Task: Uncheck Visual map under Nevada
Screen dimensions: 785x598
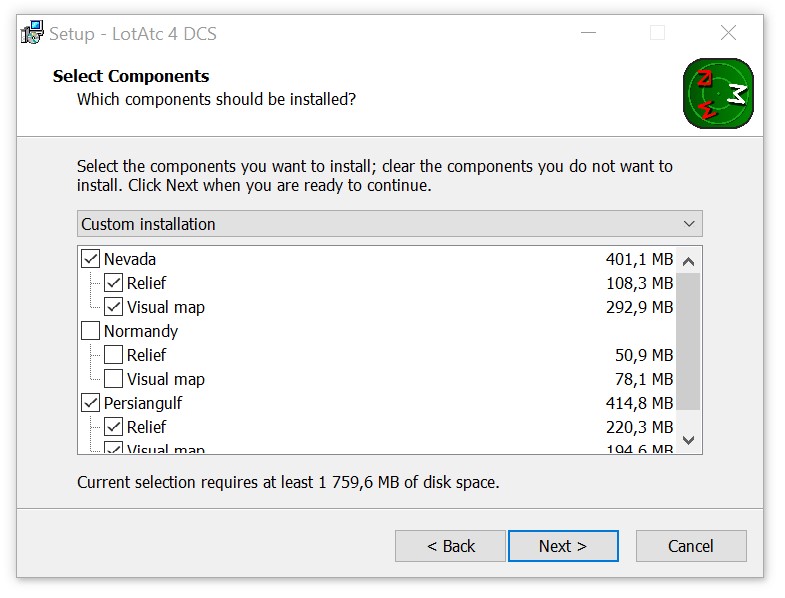Action: 114,307
